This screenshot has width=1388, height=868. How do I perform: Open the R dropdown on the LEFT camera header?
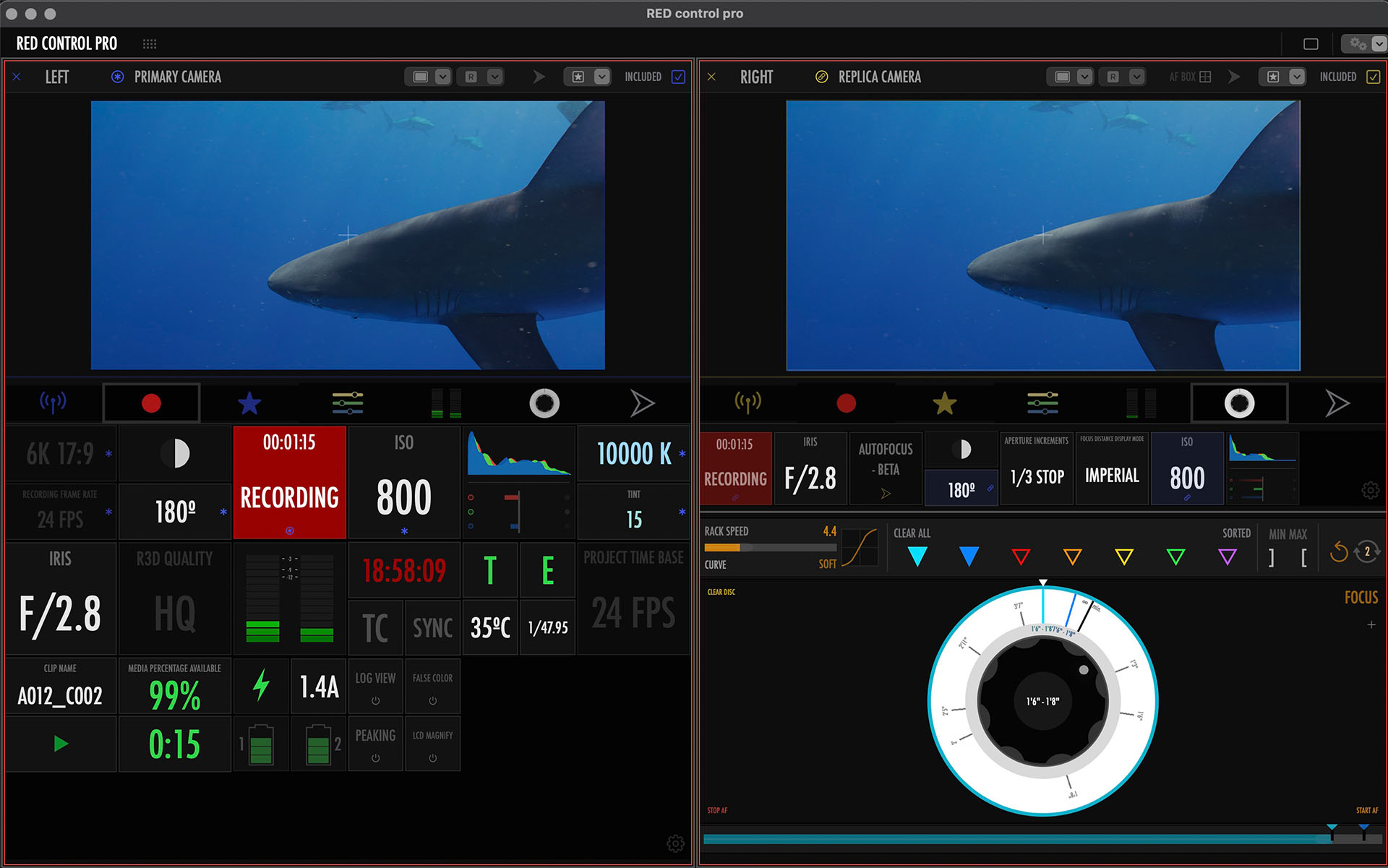(x=495, y=76)
